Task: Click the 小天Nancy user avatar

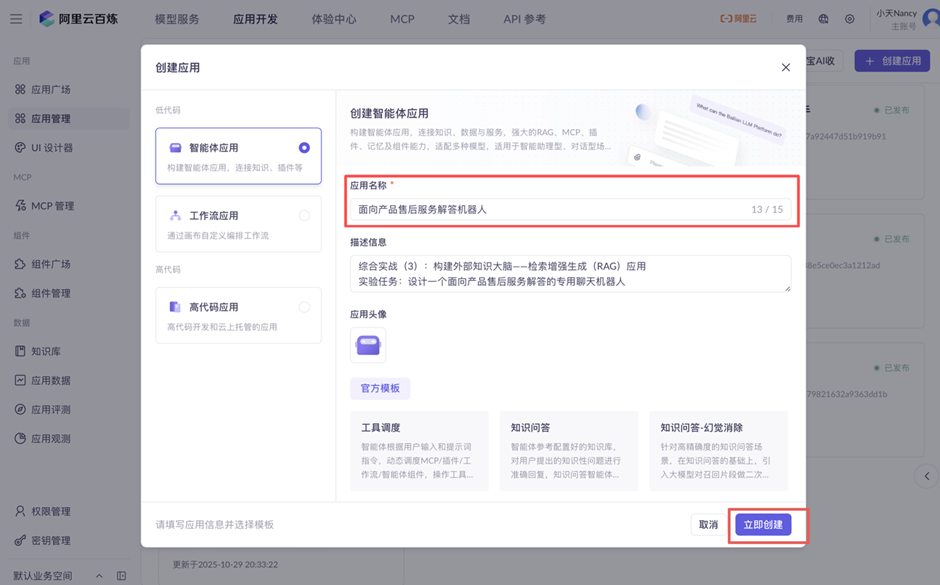Action: pyautogui.click(x=931, y=18)
